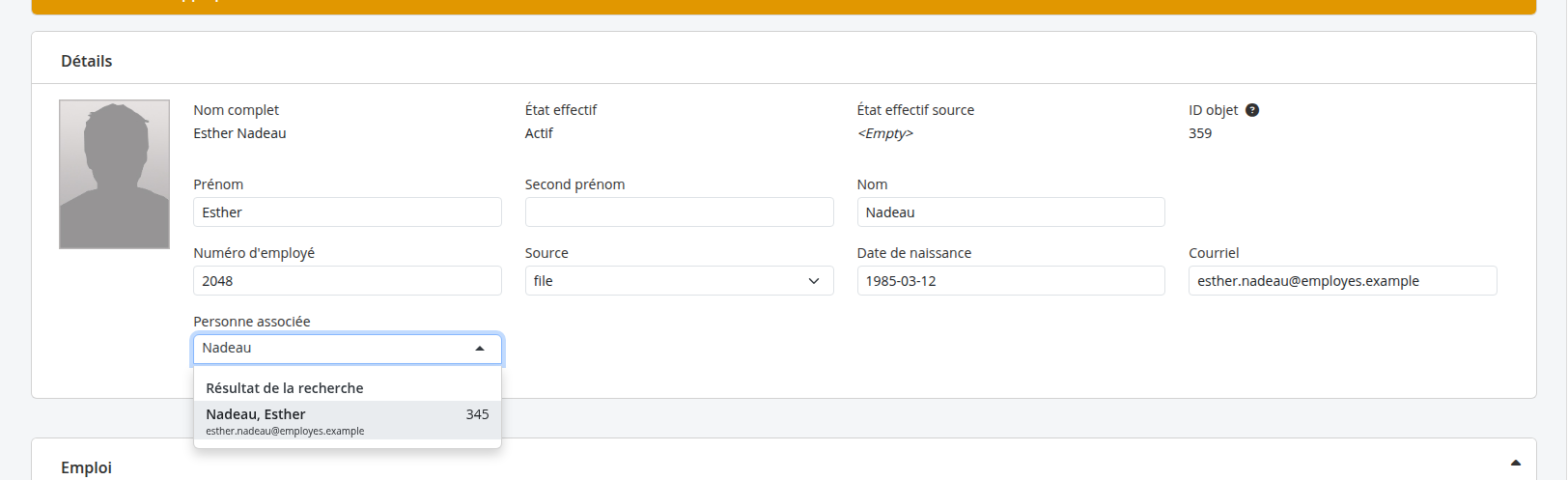The image size is (1568, 480).
Task: Click the orange notification banner
Action: click(x=784, y=7)
